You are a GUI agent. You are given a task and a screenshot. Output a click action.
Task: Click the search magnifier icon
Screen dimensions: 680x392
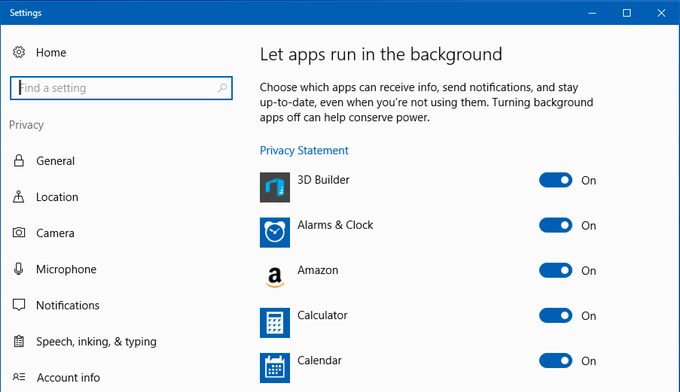pos(222,88)
